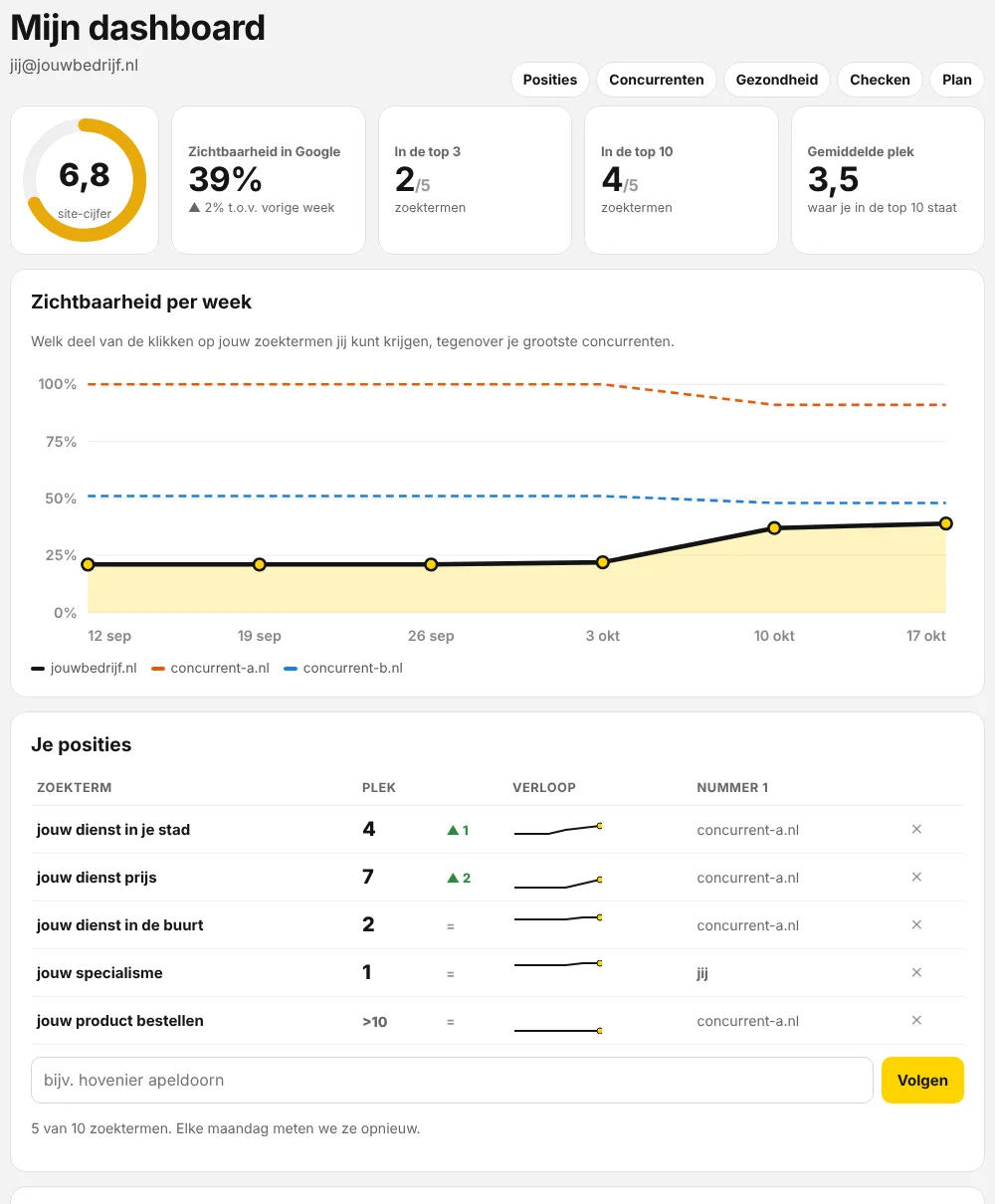Viewport: 995px width, 1204px height.
Task: Open the Checken section
Action: 880,80
